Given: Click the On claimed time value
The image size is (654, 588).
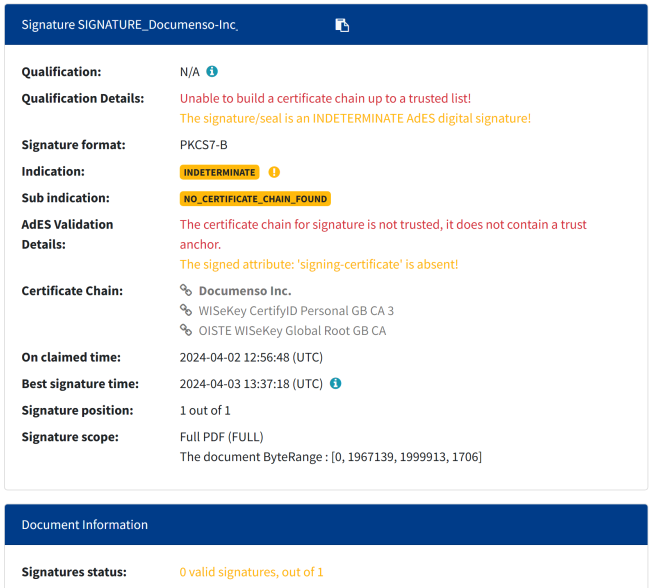Looking at the screenshot, I should coord(251,357).
